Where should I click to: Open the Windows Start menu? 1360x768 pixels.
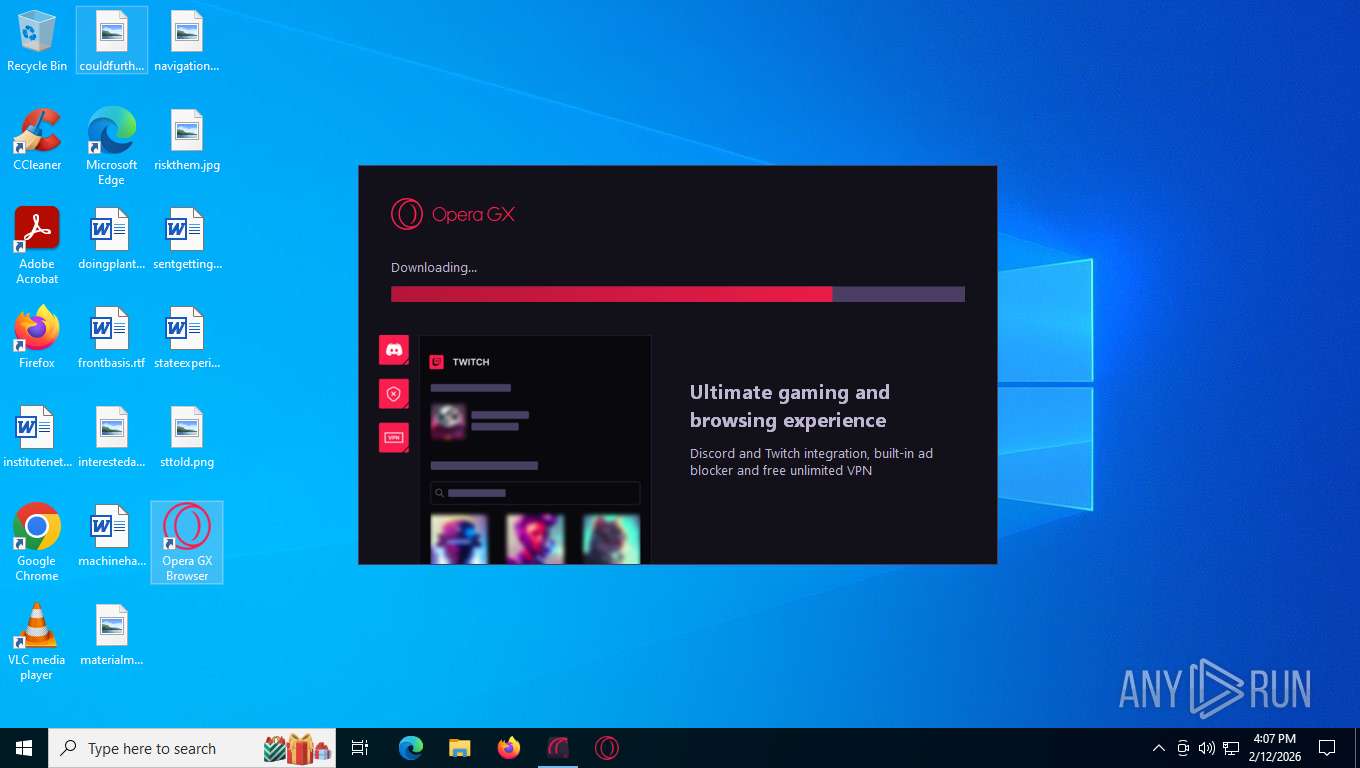click(x=24, y=748)
